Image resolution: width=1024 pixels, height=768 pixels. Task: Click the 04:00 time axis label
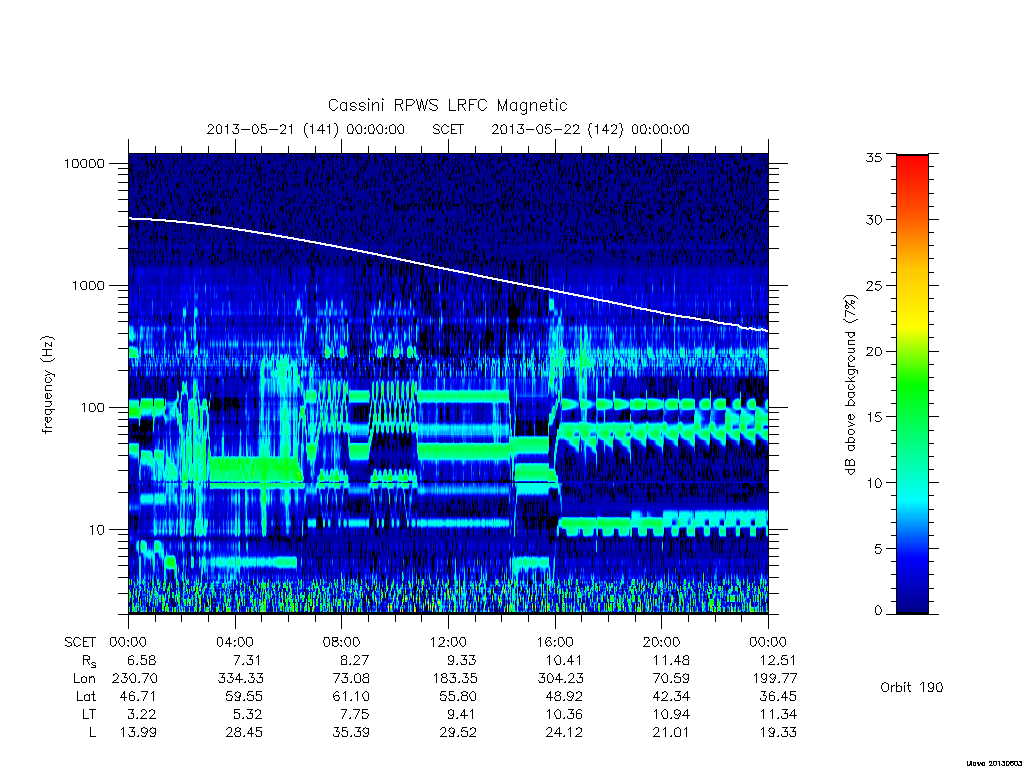coord(234,642)
